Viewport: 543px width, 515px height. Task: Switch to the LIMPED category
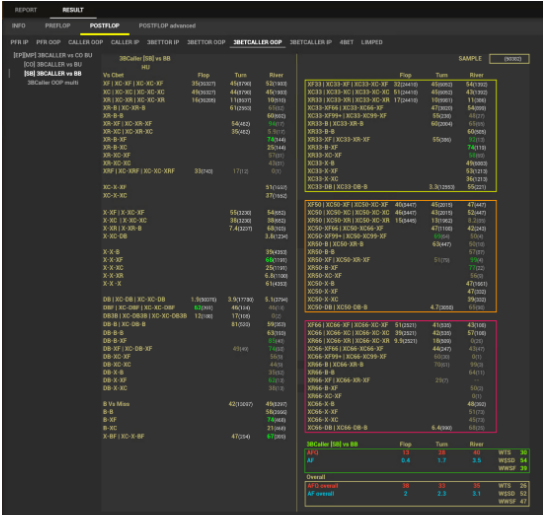(x=372, y=42)
